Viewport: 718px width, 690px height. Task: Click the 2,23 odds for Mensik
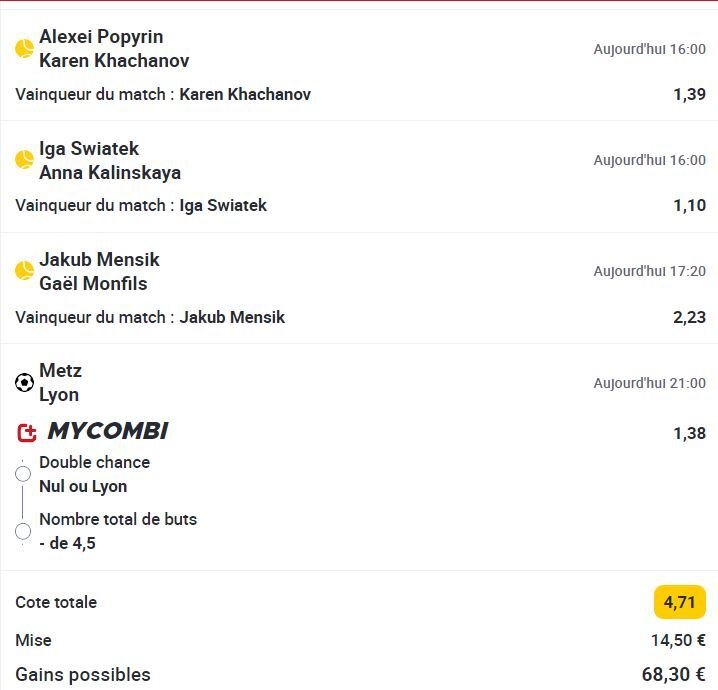pos(689,317)
